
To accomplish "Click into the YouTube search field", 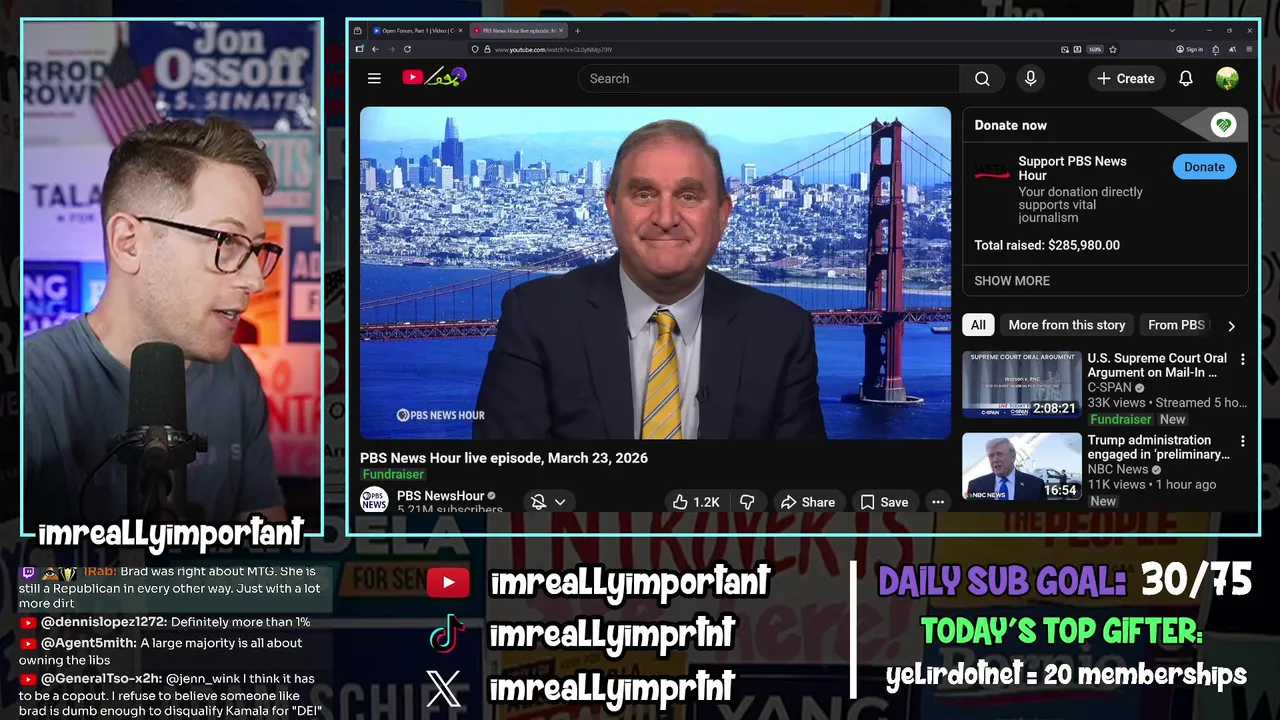I will pos(770,78).
